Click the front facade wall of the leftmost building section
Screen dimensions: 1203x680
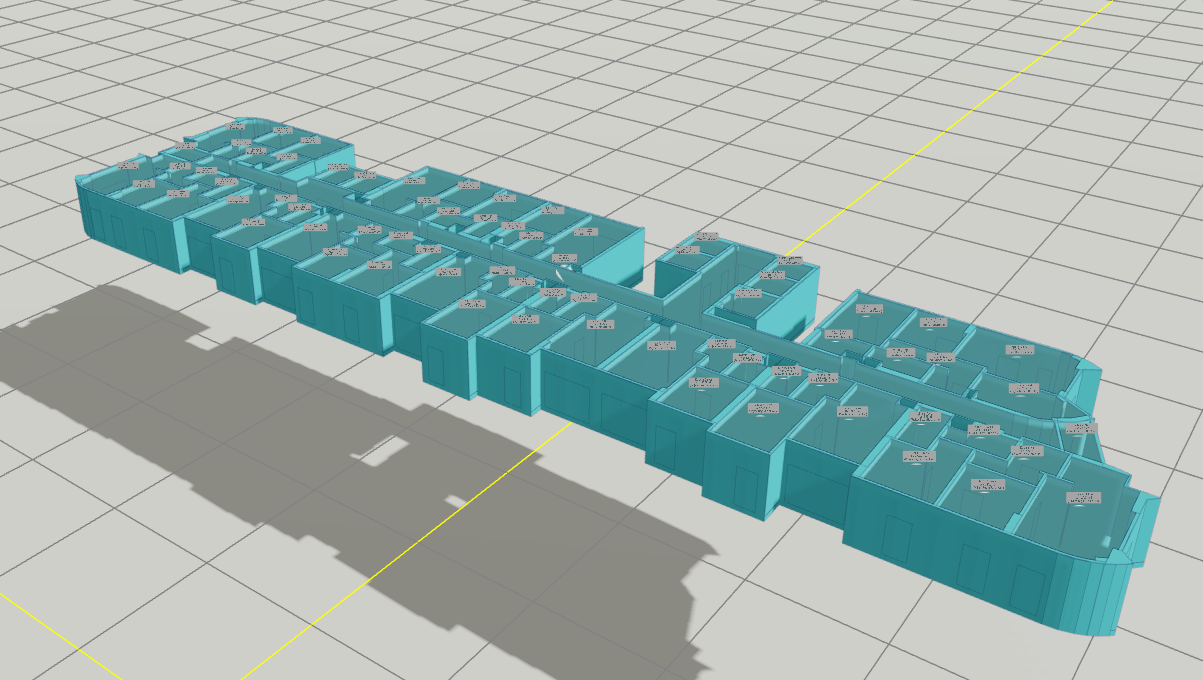tap(130, 232)
